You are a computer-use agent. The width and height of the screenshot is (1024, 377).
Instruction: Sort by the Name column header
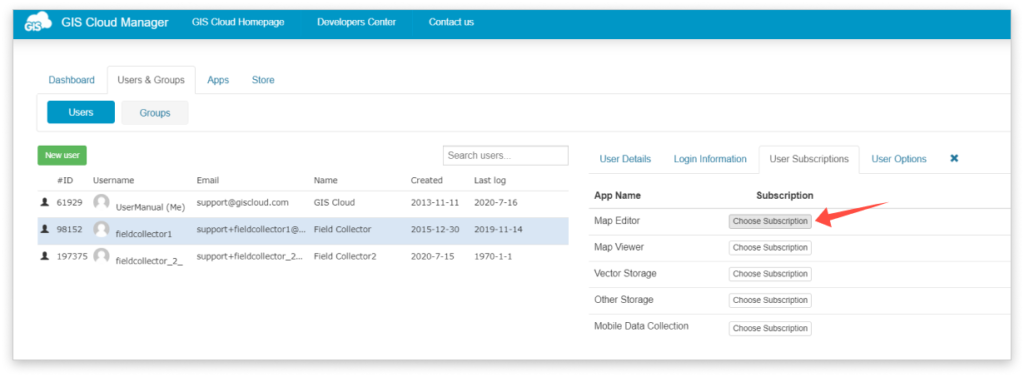click(x=325, y=180)
